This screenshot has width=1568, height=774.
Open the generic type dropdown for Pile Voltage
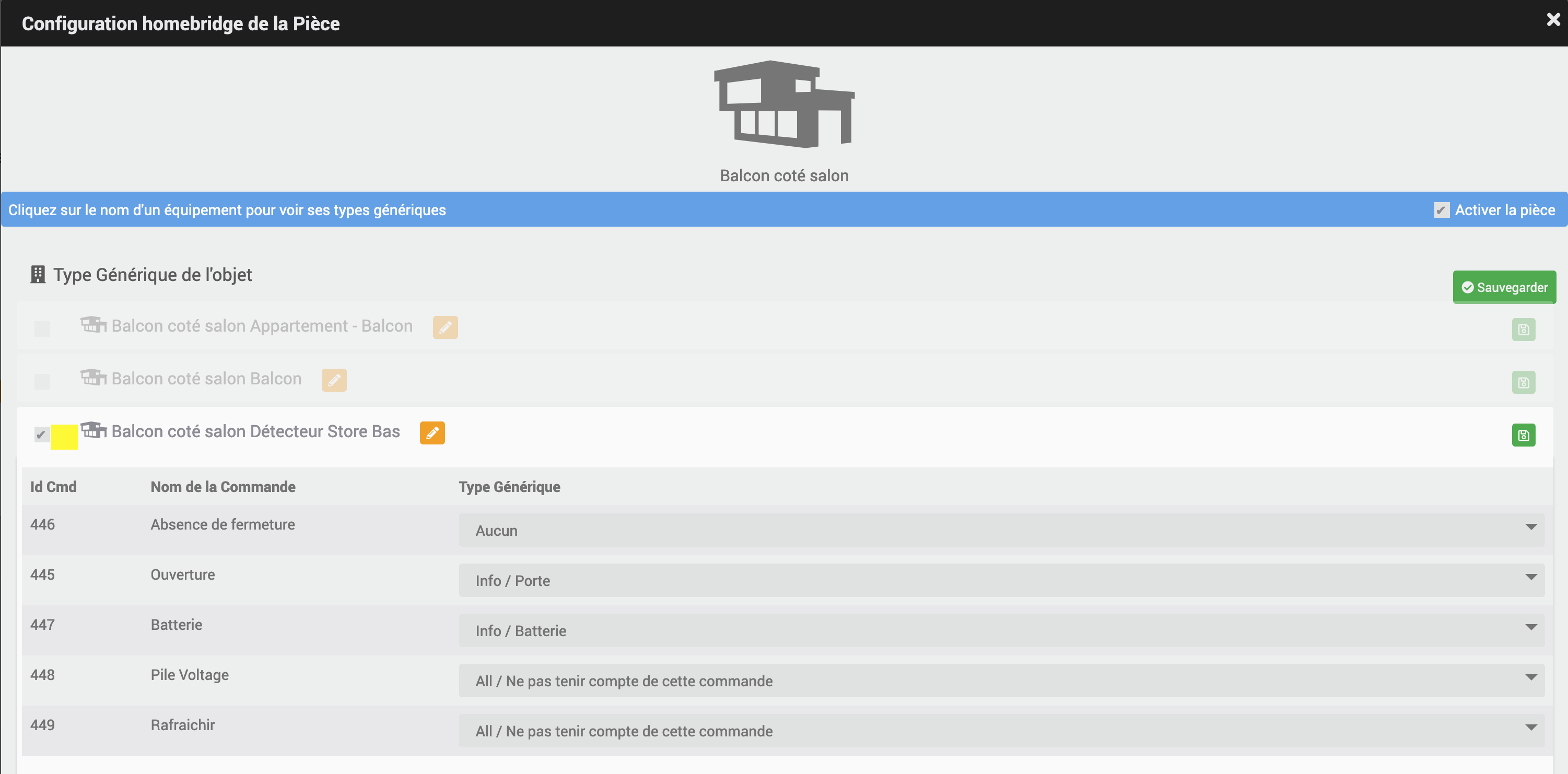click(1001, 681)
